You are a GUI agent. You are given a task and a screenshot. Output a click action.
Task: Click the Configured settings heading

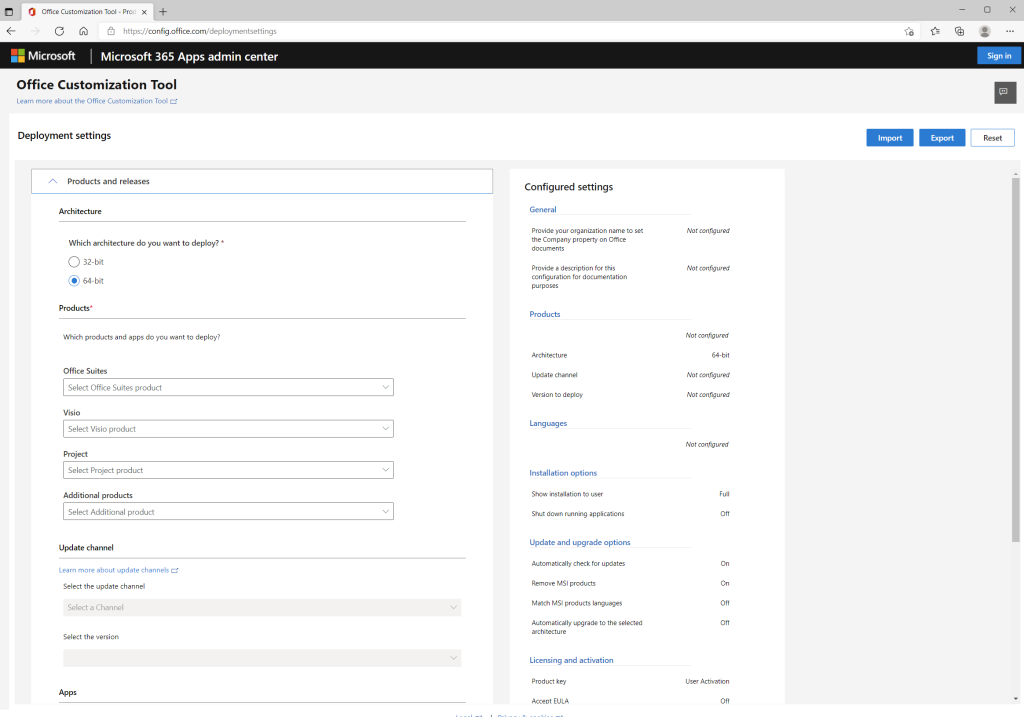click(569, 187)
